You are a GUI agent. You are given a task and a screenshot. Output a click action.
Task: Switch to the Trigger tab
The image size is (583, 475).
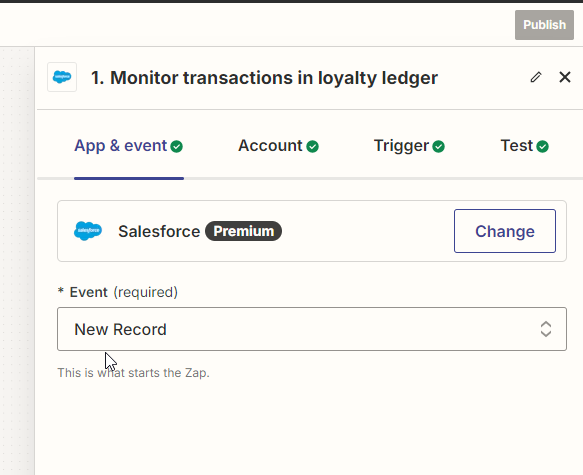pos(409,146)
